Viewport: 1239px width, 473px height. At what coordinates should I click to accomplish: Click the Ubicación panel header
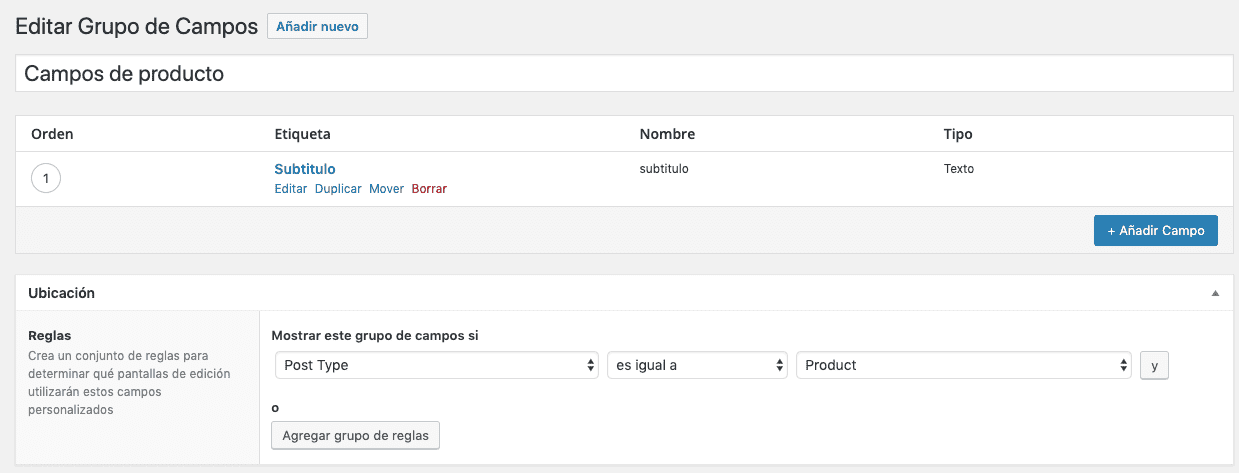pos(624,293)
